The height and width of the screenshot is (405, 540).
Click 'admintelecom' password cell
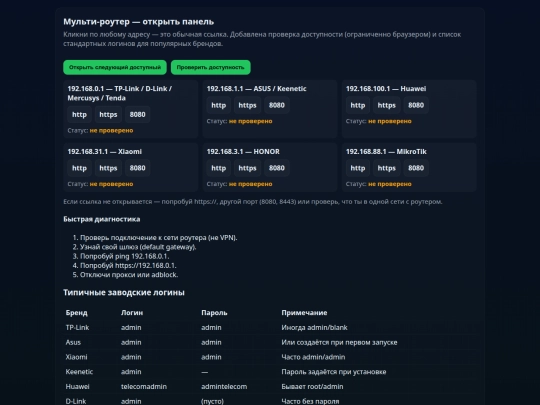click(x=224, y=387)
